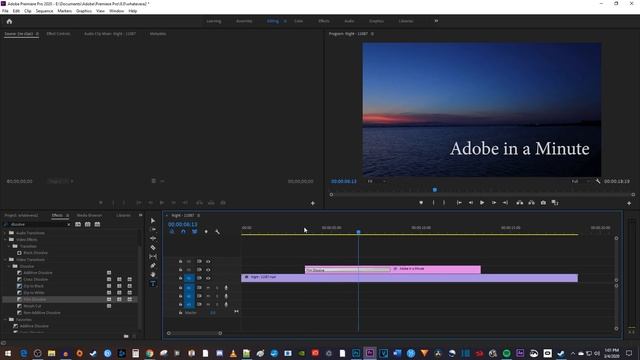Select the Razor tool

(x=153, y=248)
